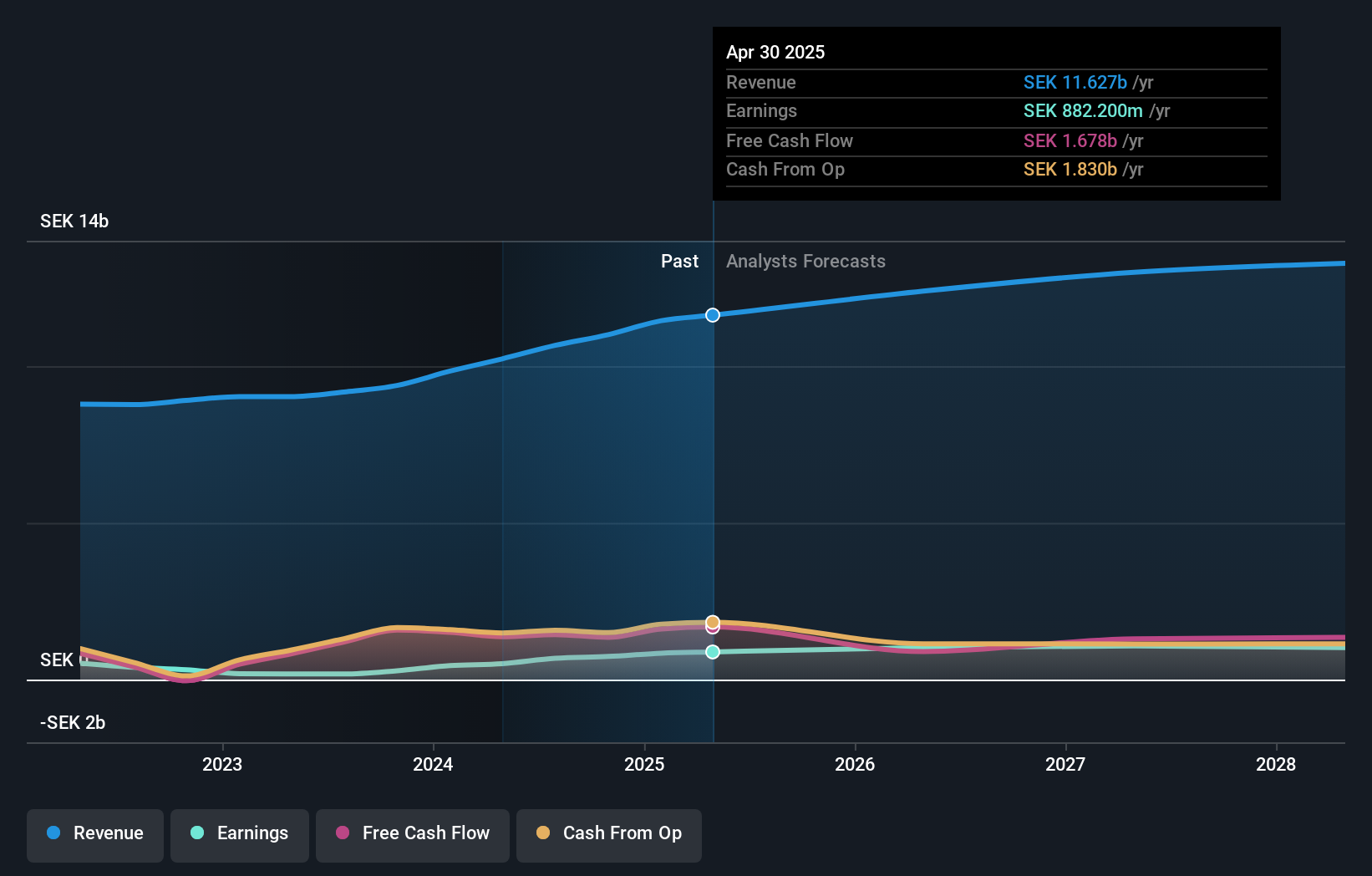Image resolution: width=1372 pixels, height=876 pixels.
Task: Select the Cash From Op orange data point
Action: (713, 622)
